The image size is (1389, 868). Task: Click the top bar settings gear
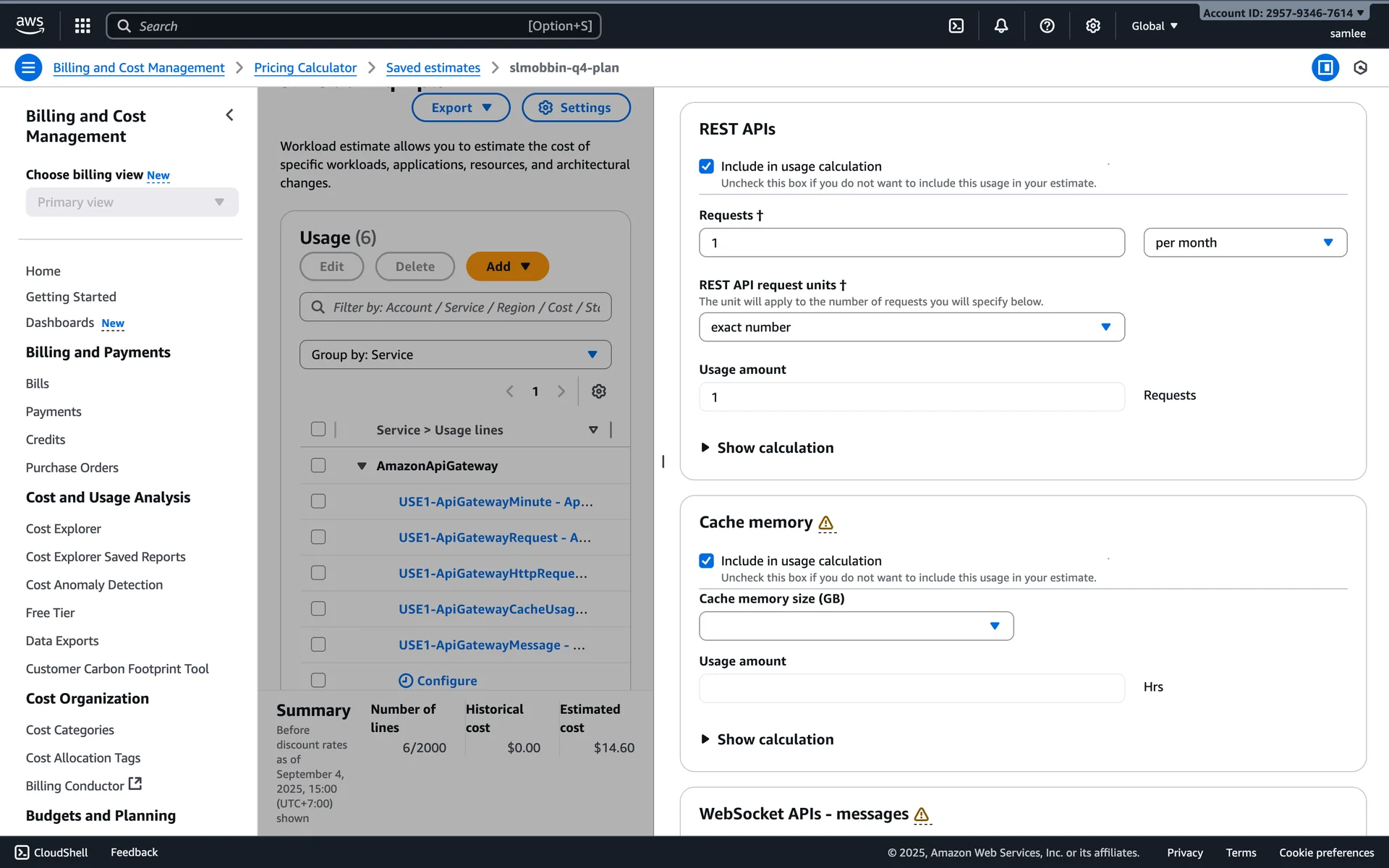pos(1092,26)
